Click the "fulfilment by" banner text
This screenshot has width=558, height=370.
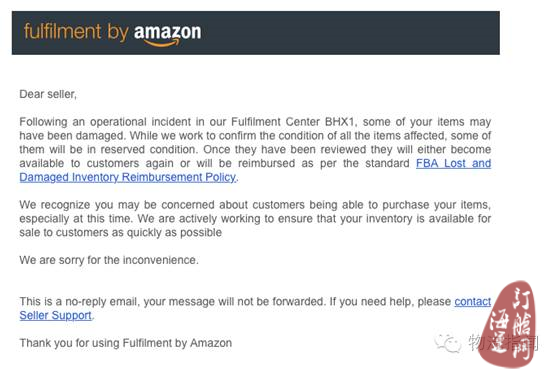(x=76, y=32)
